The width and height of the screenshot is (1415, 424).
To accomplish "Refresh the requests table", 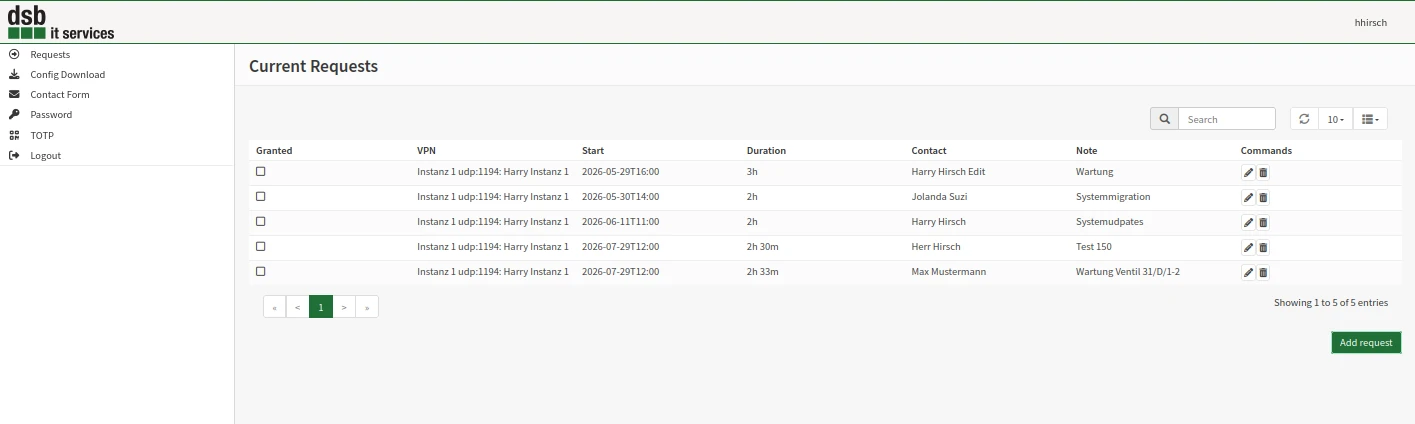I will (1304, 119).
